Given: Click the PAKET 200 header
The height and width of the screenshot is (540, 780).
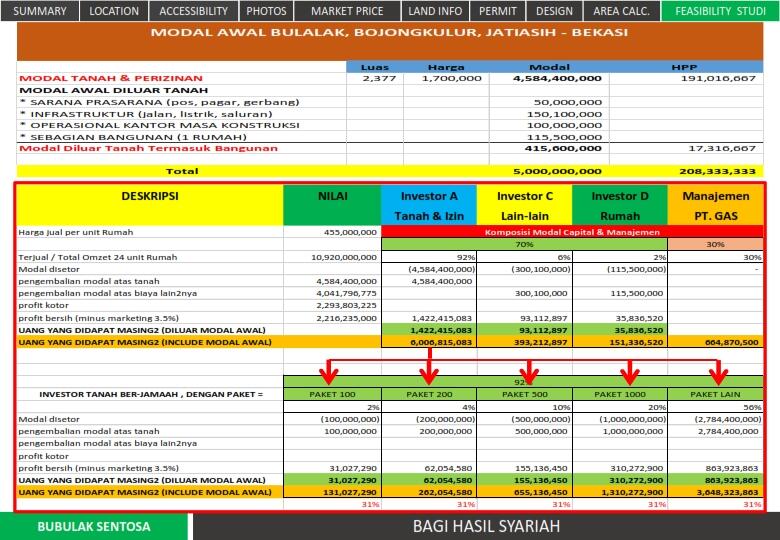Looking at the screenshot, I should point(429,394).
